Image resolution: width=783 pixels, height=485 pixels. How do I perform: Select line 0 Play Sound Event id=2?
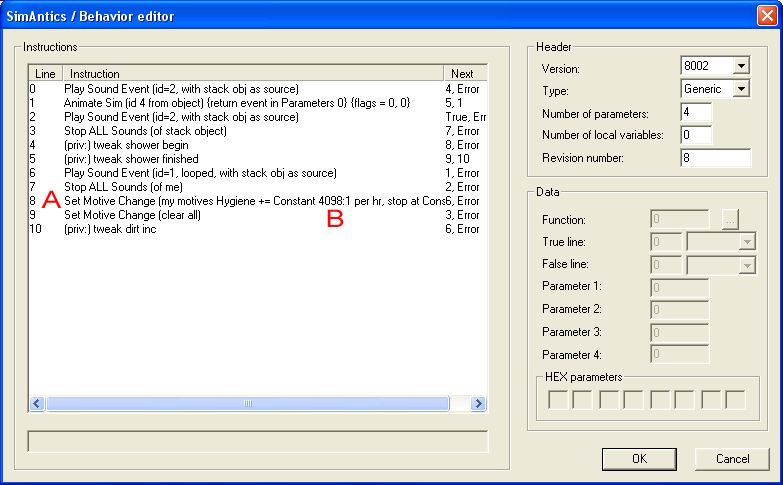258,89
